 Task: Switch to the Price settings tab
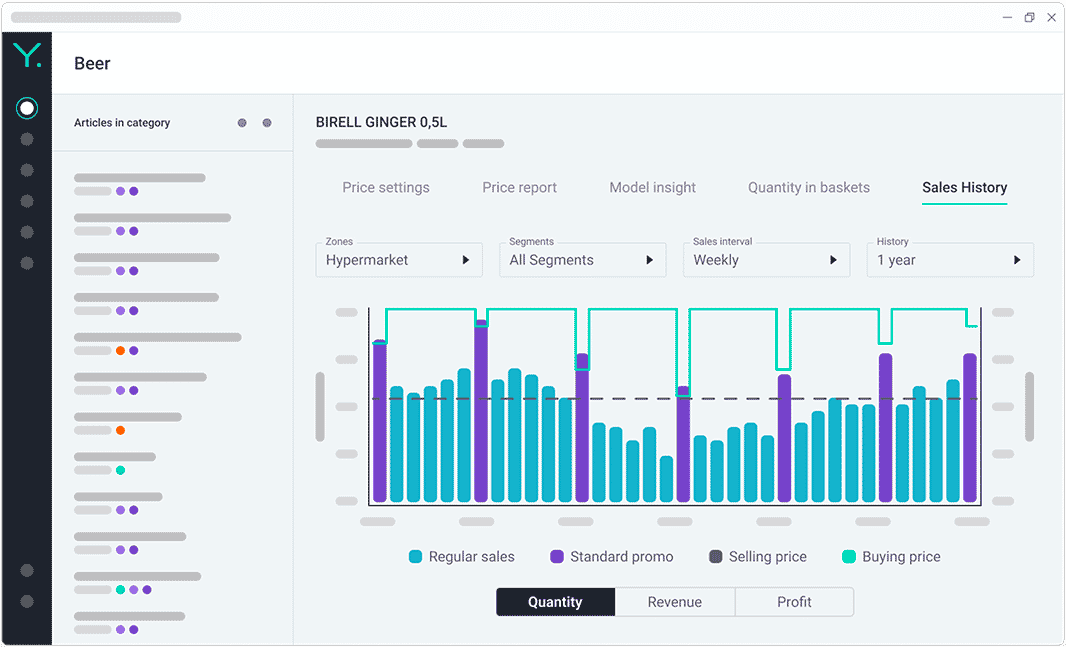[385, 188]
